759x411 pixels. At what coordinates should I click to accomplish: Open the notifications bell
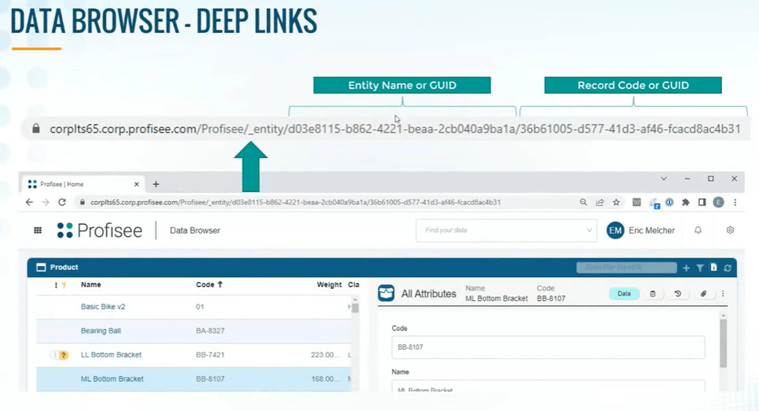(698, 230)
